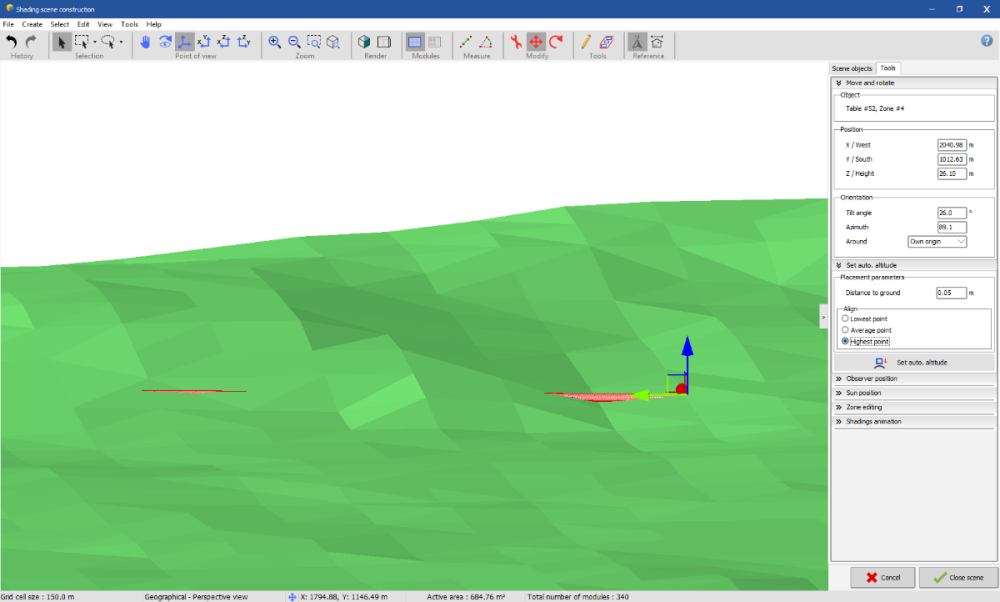Image resolution: width=1000 pixels, height=602 pixels.
Task: Click the zoom out magnifier
Action: [294, 42]
